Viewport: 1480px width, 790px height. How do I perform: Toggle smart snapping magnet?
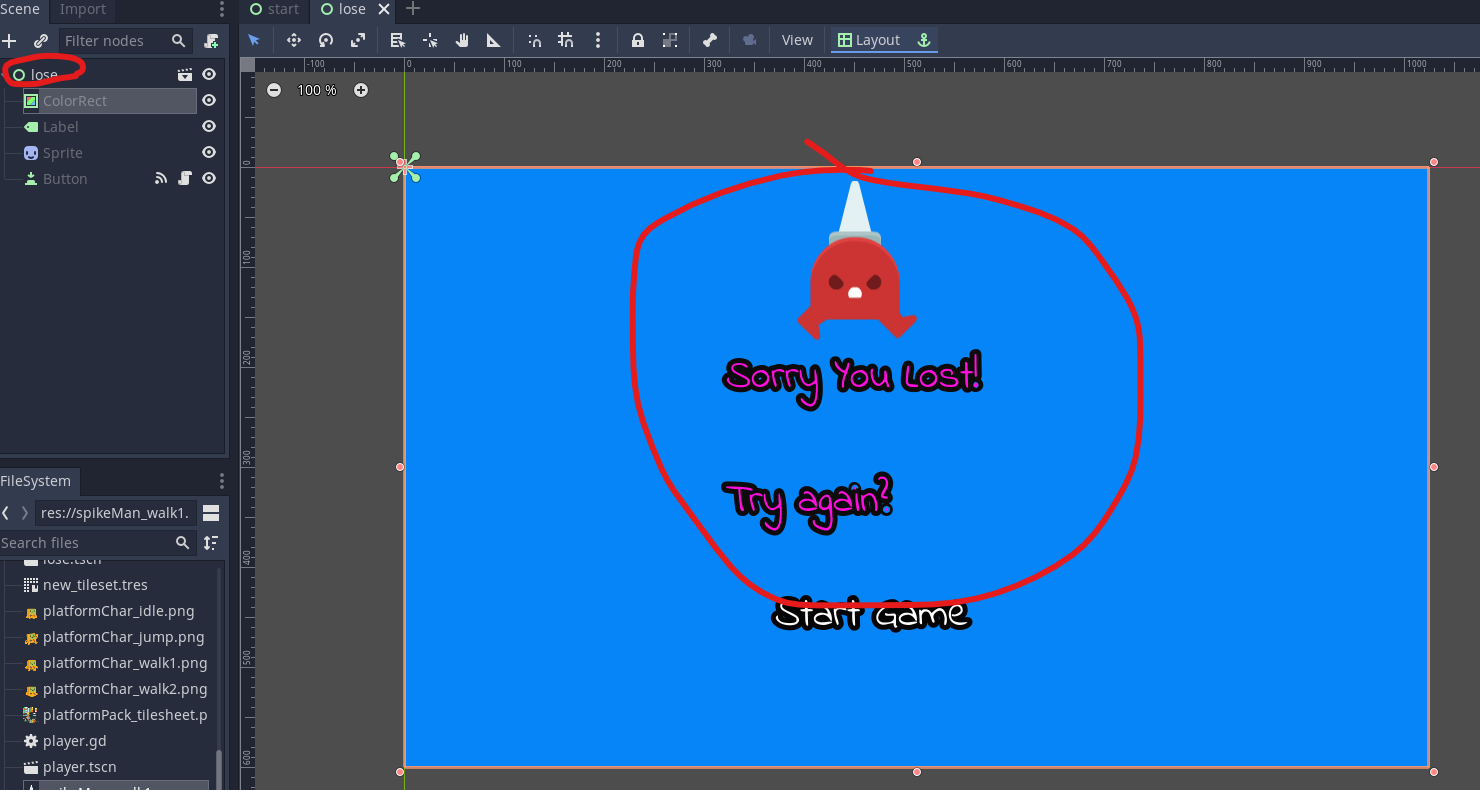535,40
